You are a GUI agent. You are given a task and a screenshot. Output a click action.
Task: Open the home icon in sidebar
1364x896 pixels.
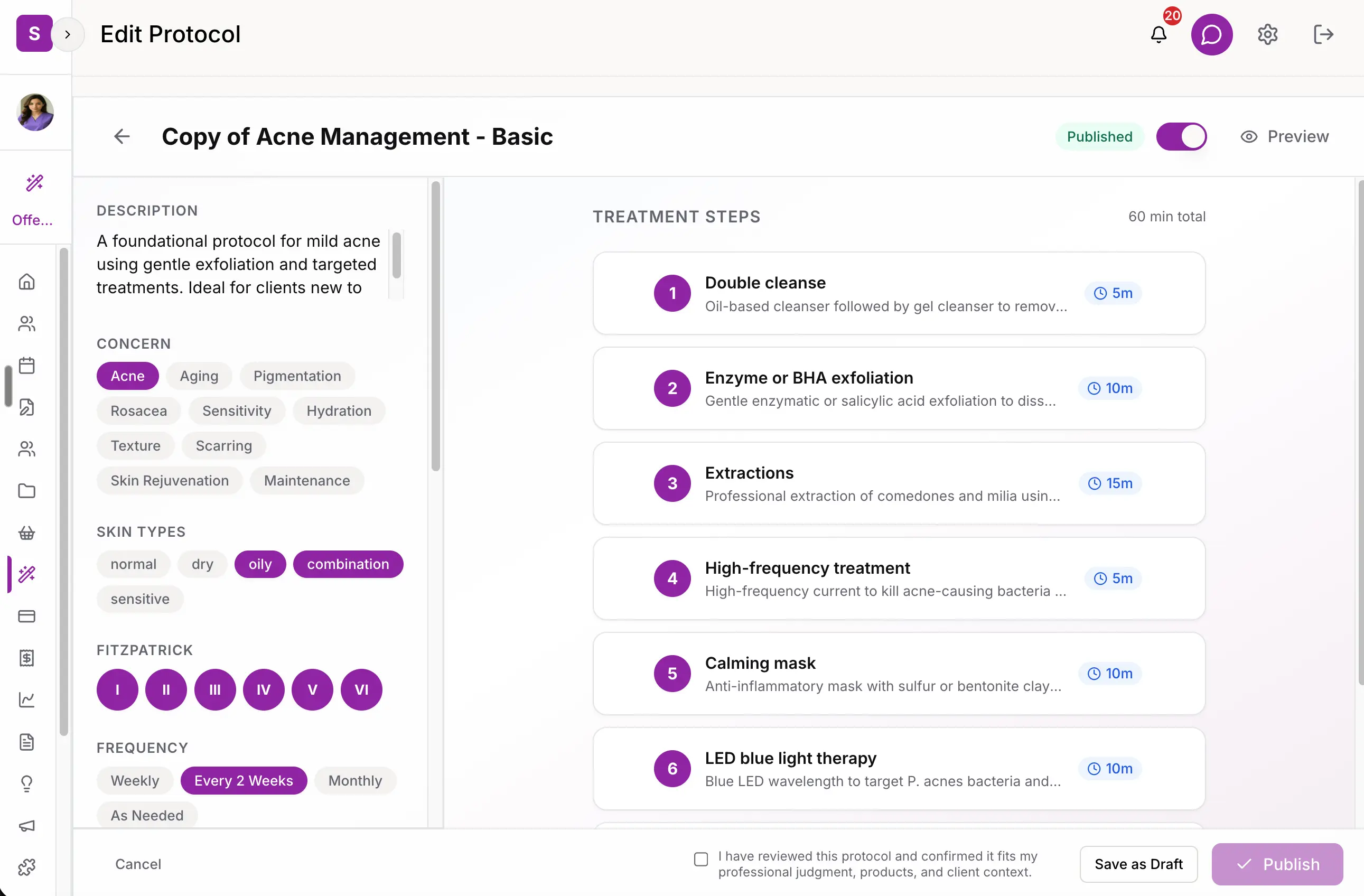pos(27,282)
